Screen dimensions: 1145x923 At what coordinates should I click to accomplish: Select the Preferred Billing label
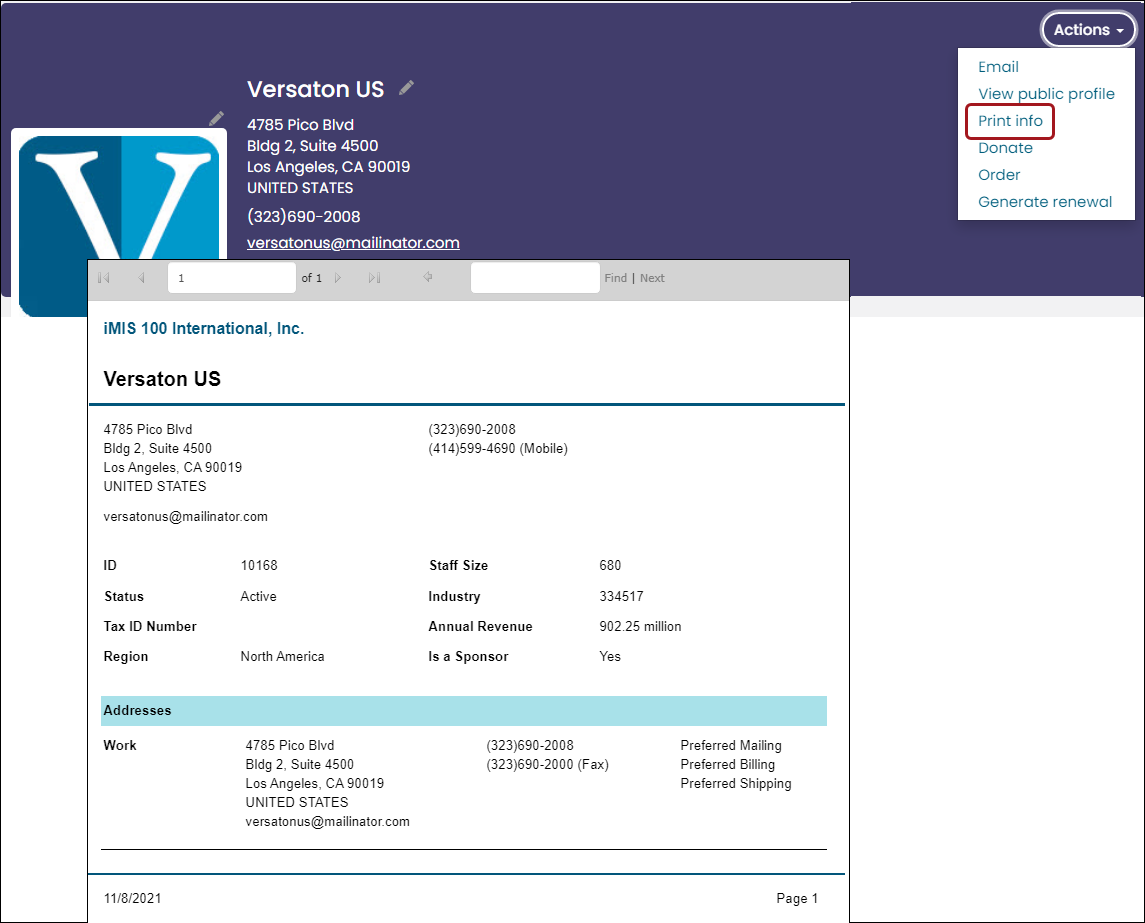point(728,765)
